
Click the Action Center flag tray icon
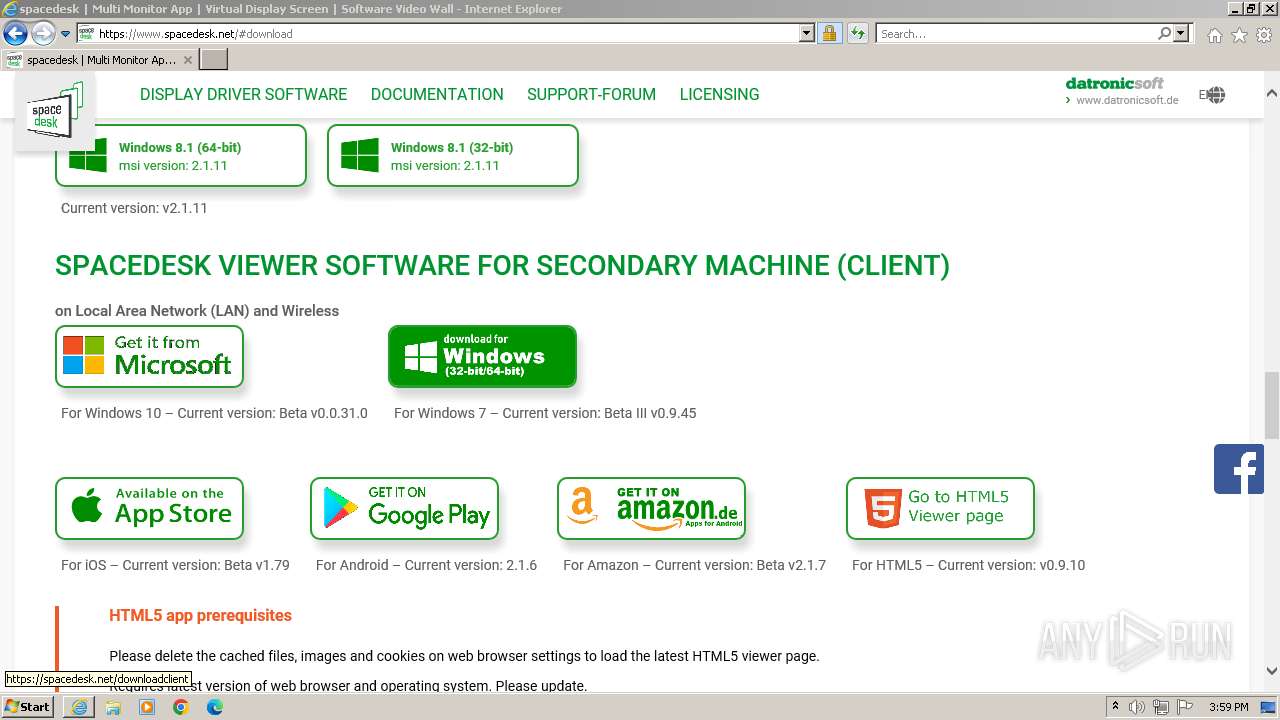pyautogui.click(x=1184, y=707)
